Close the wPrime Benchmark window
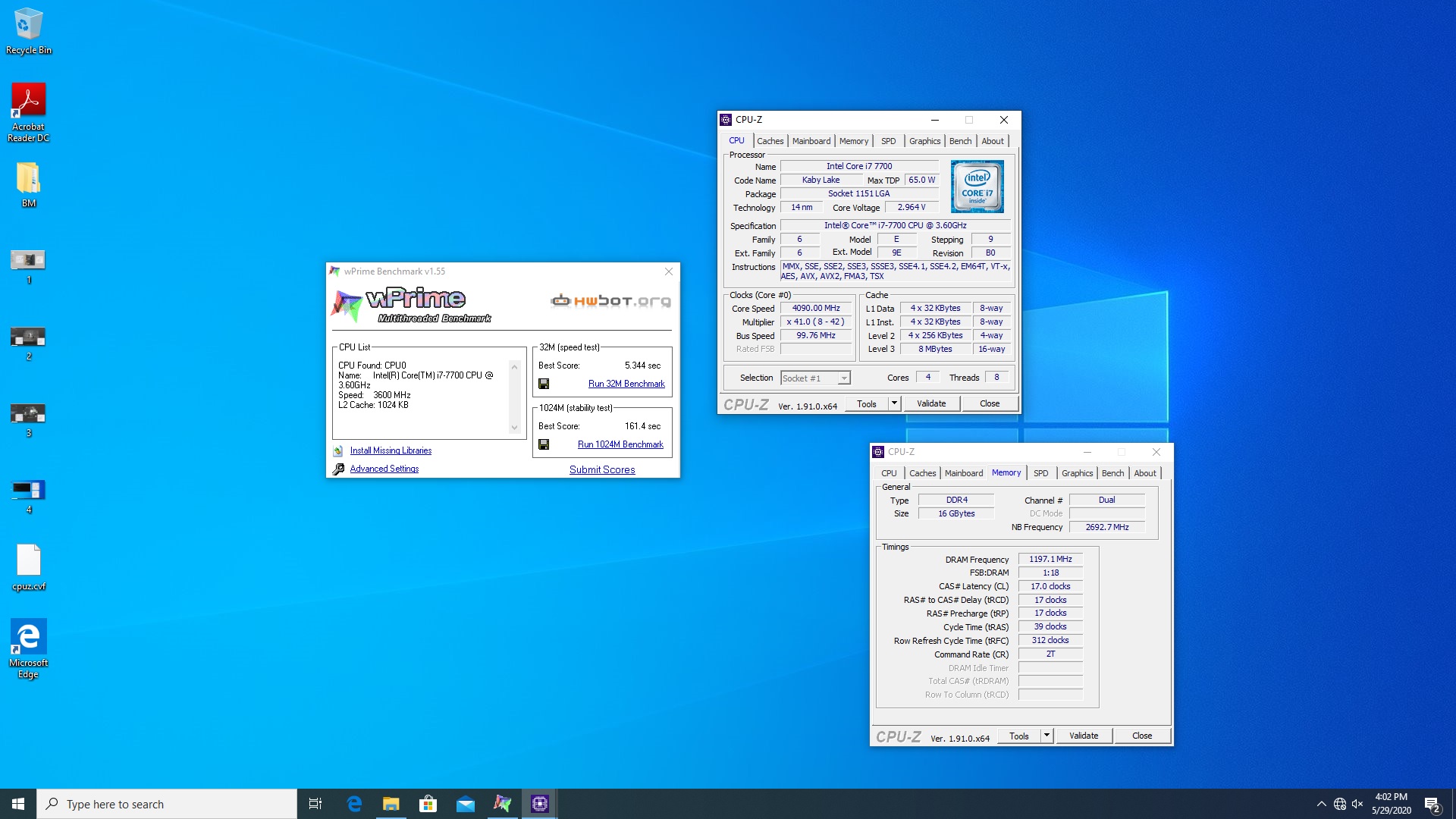Viewport: 1456px width, 819px height. pyautogui.click(x=668, y=271)
